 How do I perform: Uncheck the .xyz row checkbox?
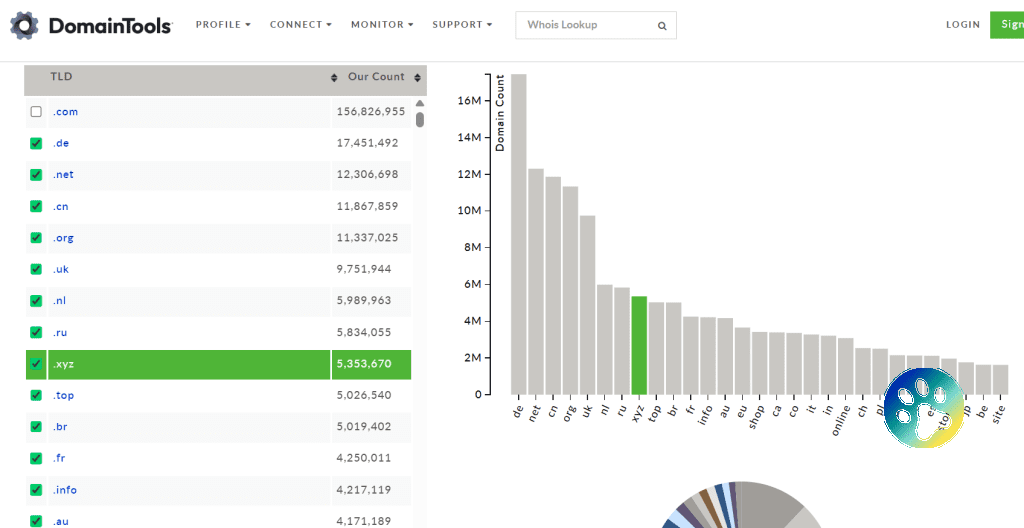pyautogui.click(x=37, y=364)
